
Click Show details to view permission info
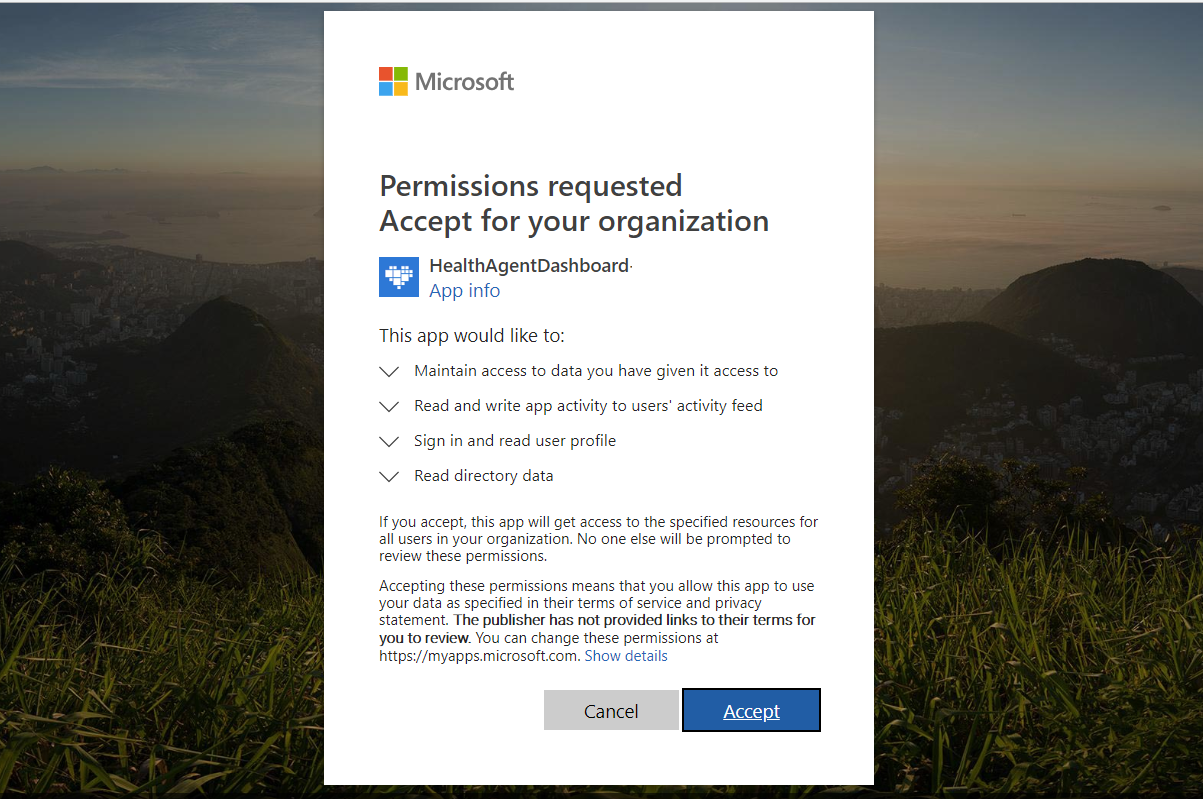[625, 655]
